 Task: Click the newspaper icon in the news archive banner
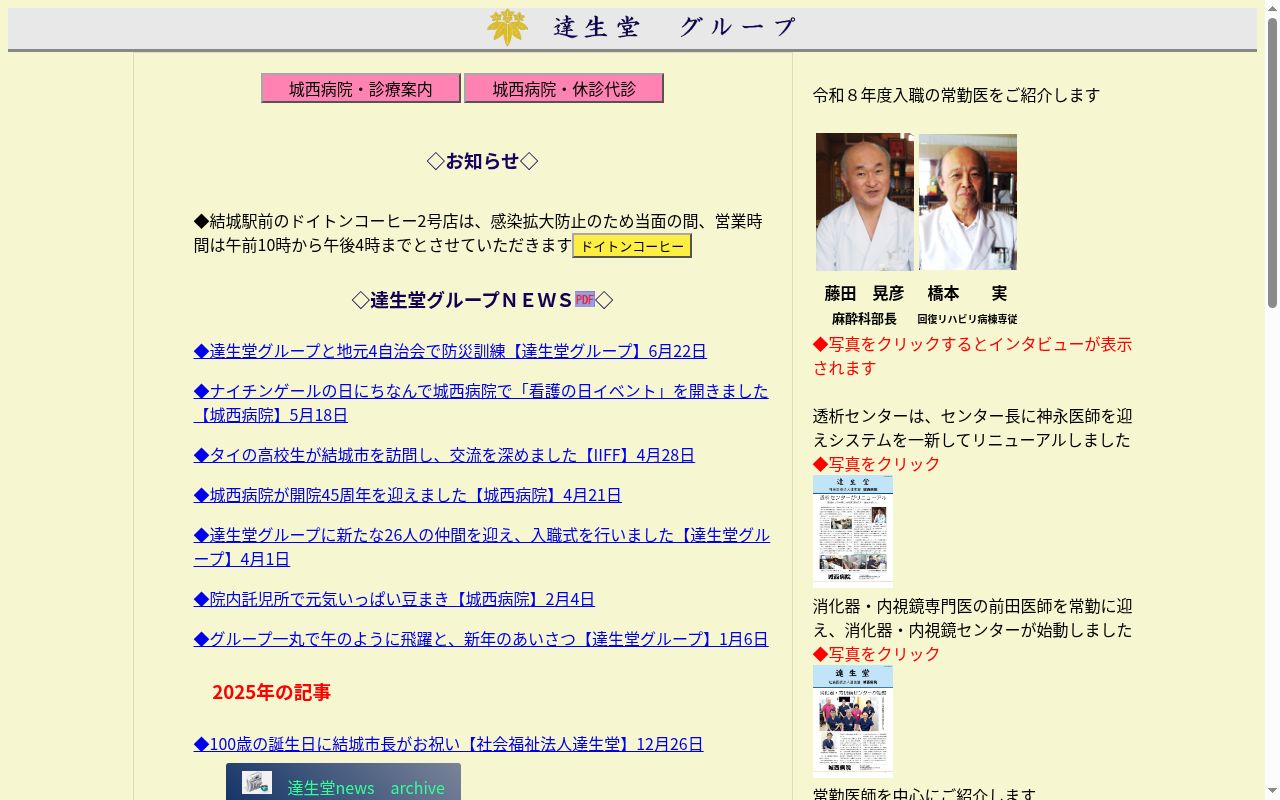click(257, 783)
